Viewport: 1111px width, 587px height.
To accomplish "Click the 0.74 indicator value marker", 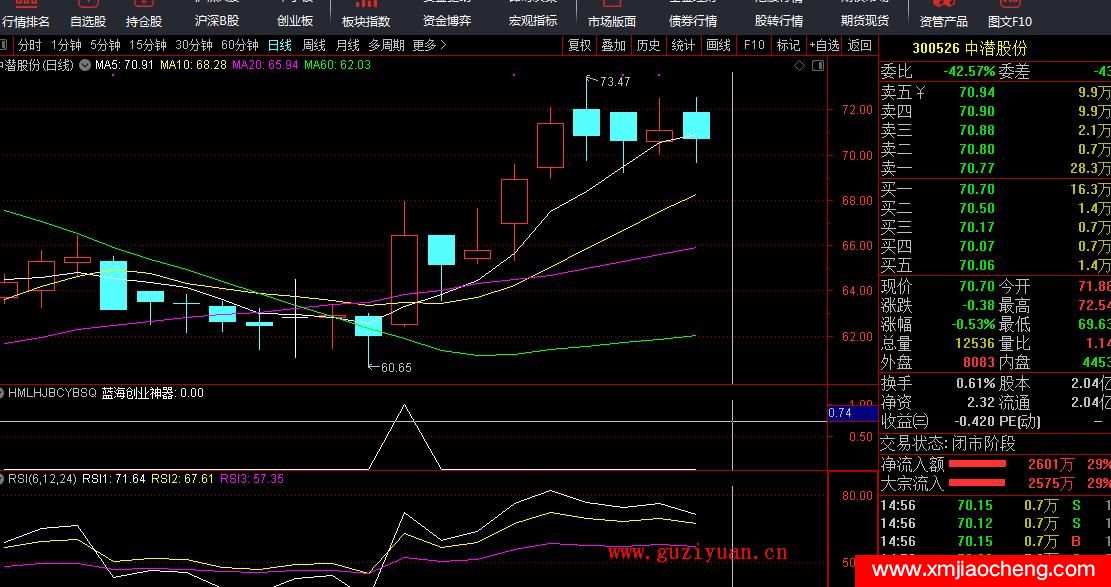I will click(839, 413).
